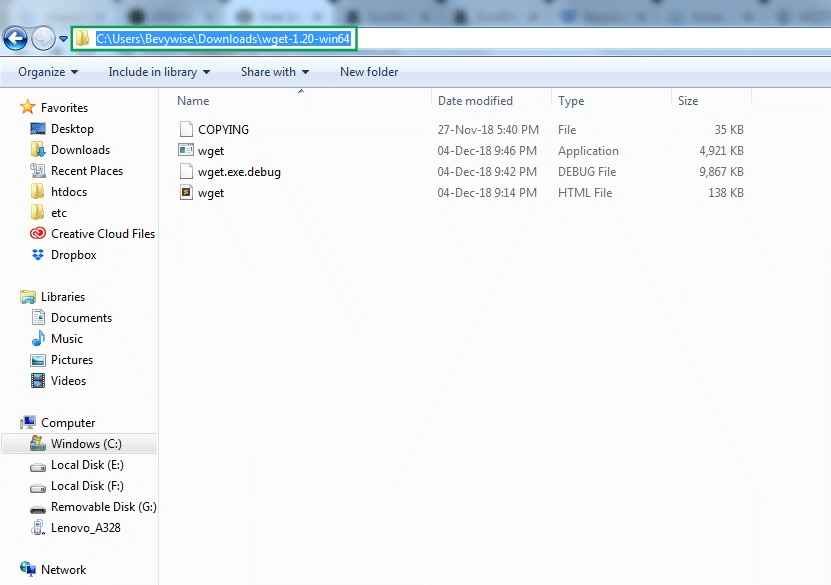Open the recent locations dropdown arrow
Image resolution: width=831 pixels, height=585 pixels.
tap(63, 39)
